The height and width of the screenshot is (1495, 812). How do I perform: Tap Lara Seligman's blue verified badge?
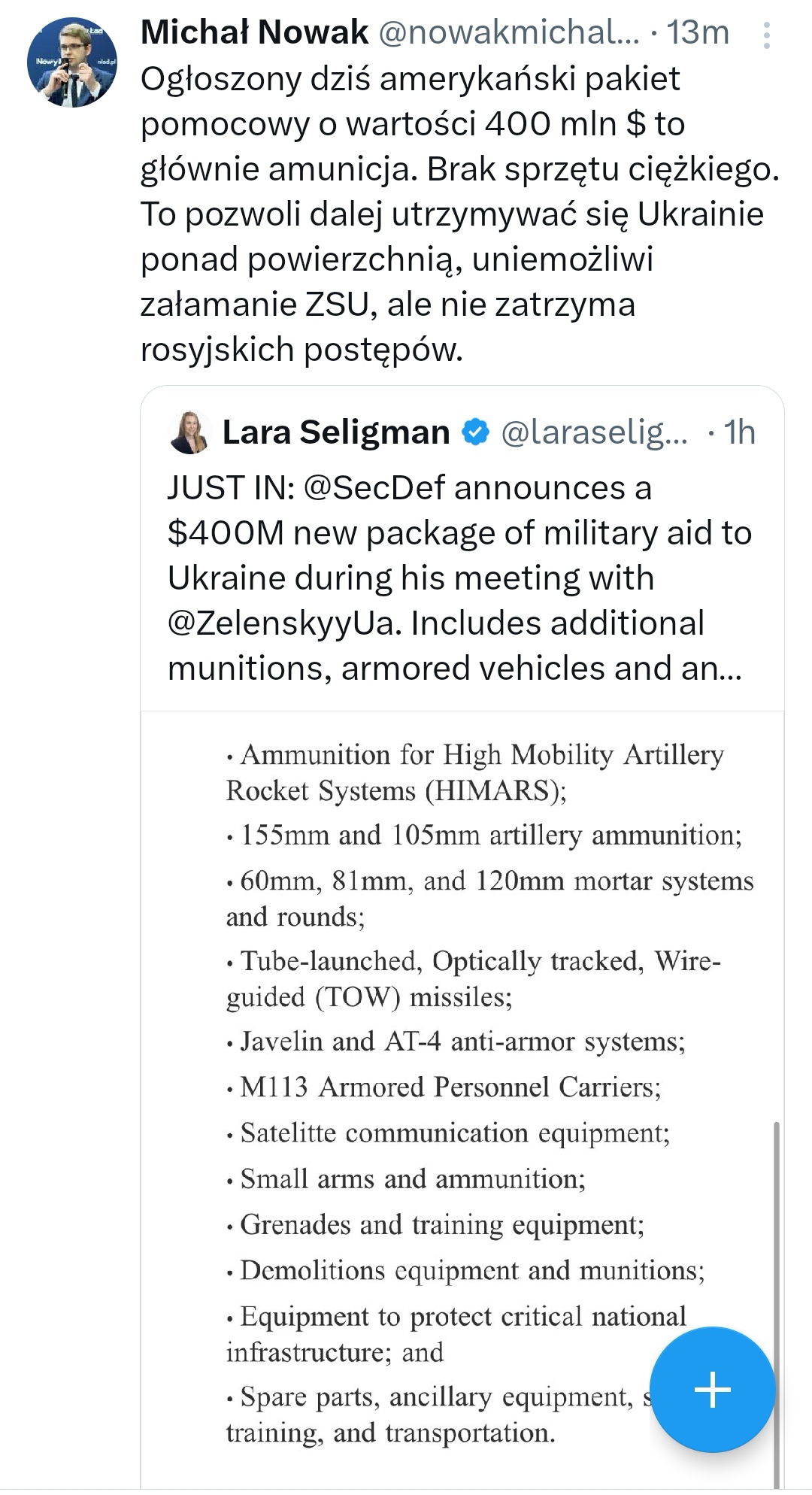[475, 432]
